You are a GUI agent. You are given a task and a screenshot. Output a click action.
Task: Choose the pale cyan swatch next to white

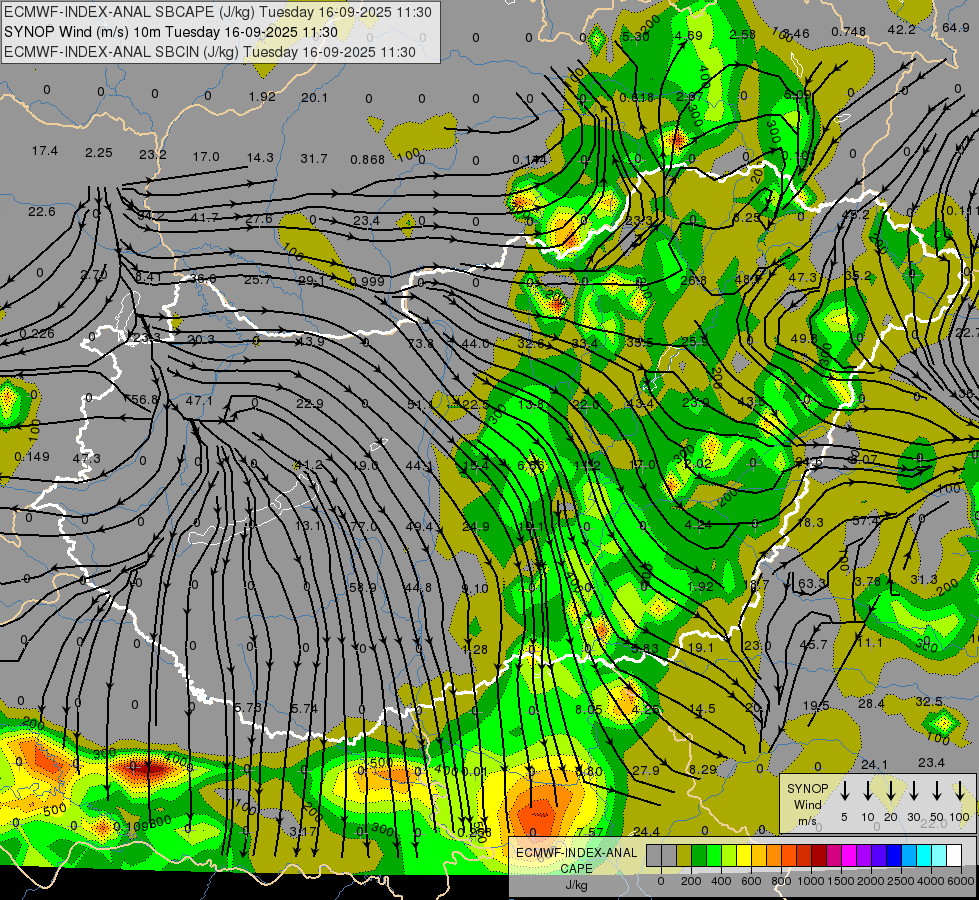pos(938,856)
